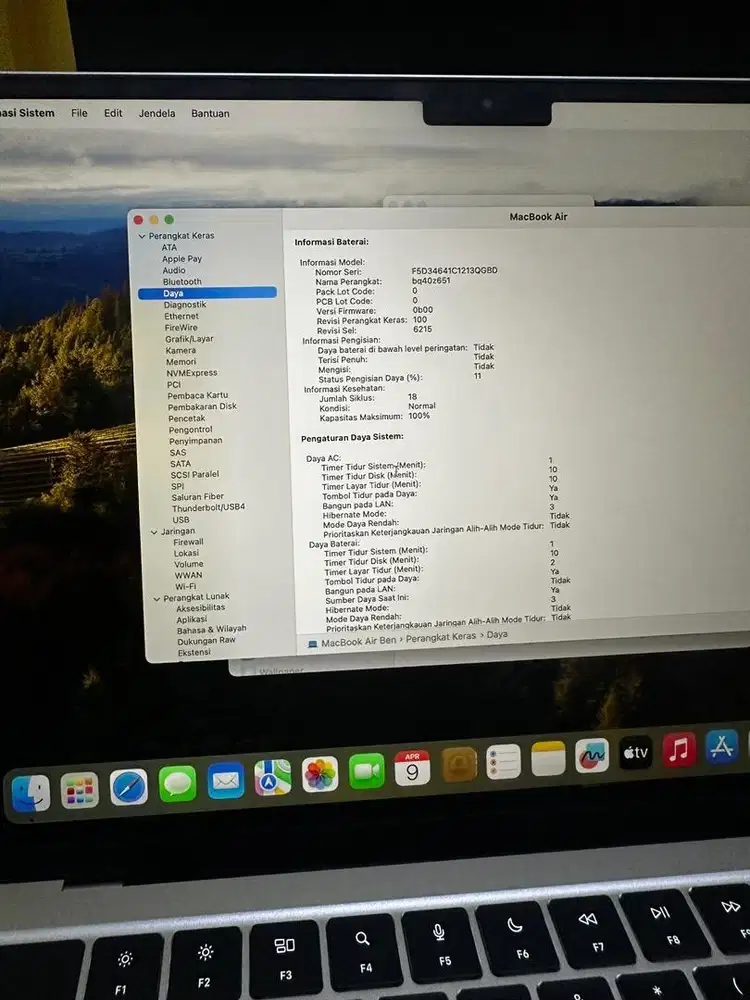Select Bahasa & Wilayah in sidebar
Screen dimensions: 750x1000
(212, 629)
